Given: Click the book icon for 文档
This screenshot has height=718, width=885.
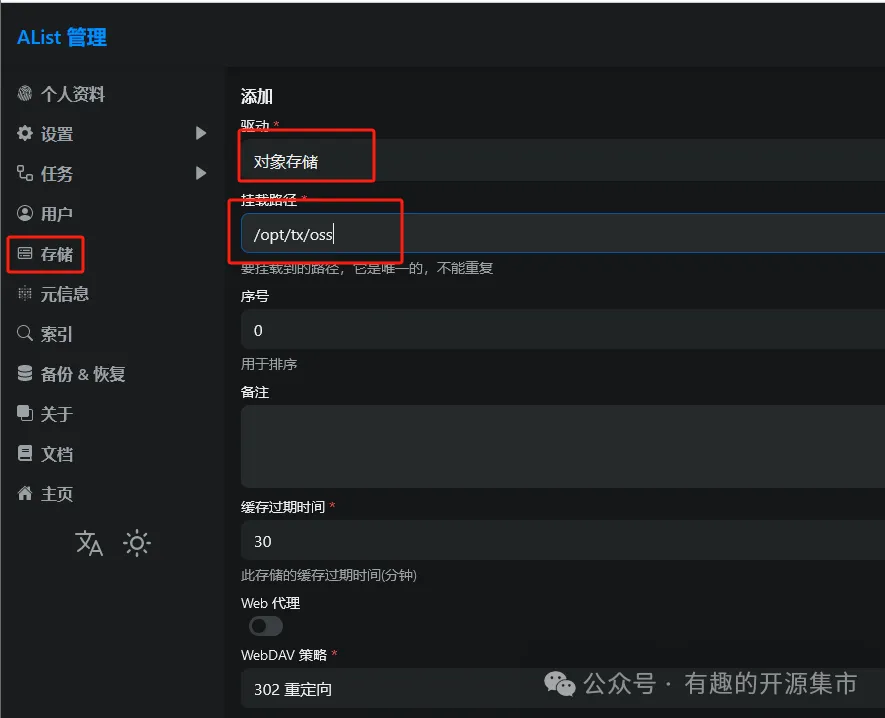Looking at the screenshot, I should tap(25, 453).
